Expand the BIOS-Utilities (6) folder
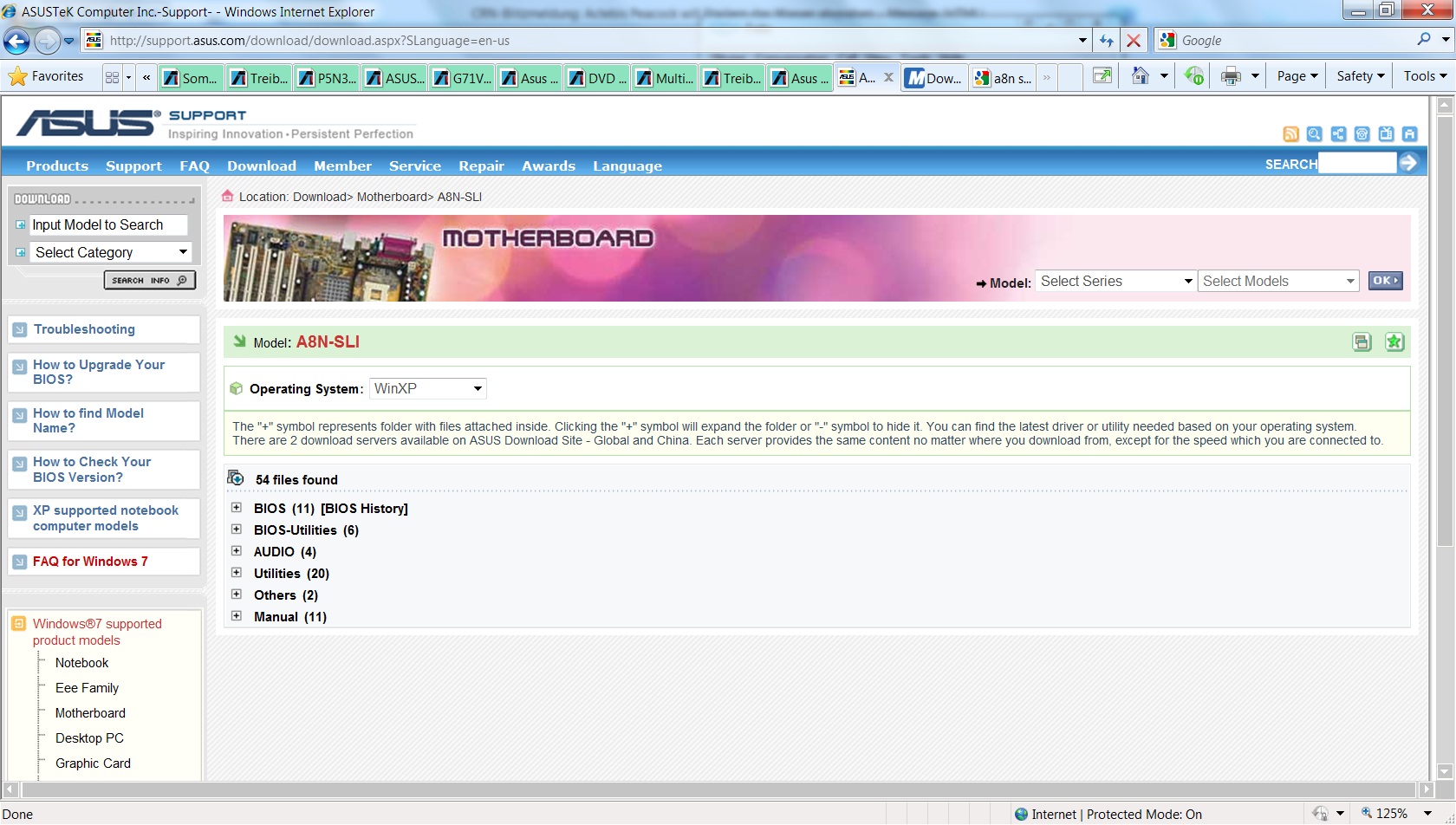 point(237,529)
